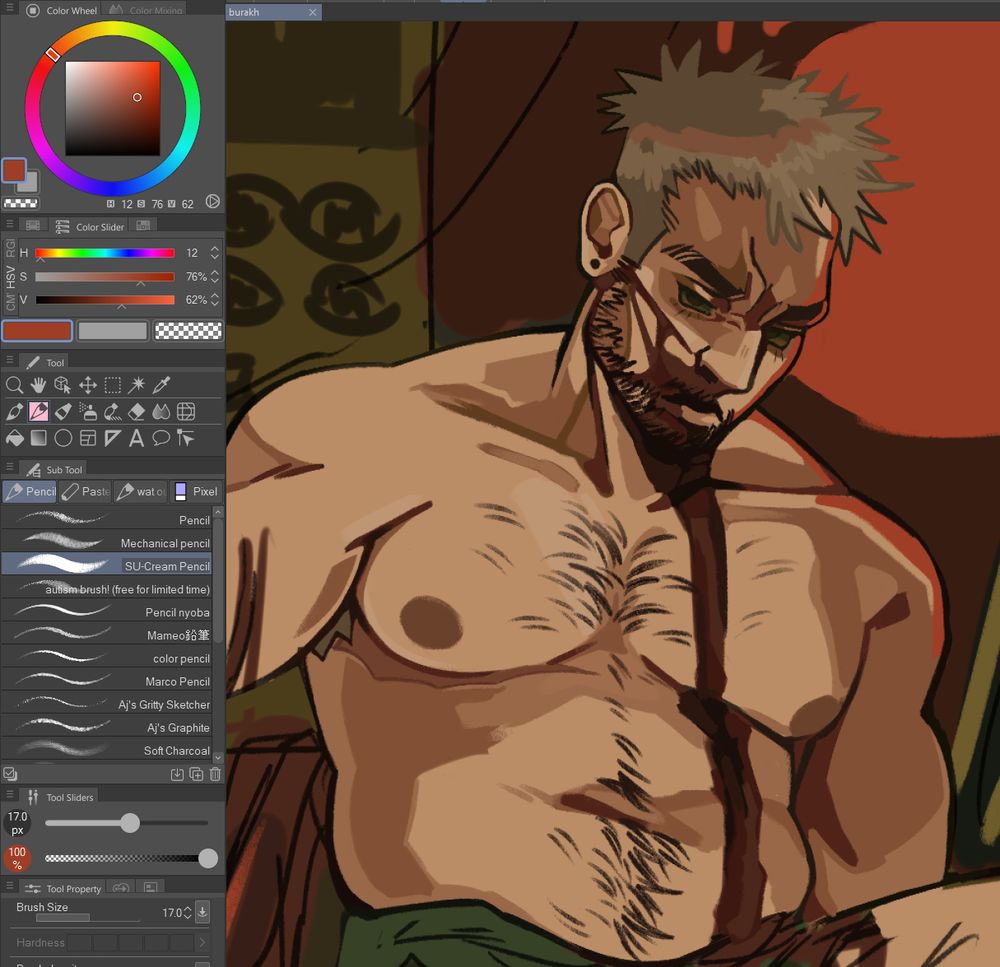Image resolution: width=1000 pixels, height=967 pixels.
Task: Select the Eraser tool
Action: [136, 411]
